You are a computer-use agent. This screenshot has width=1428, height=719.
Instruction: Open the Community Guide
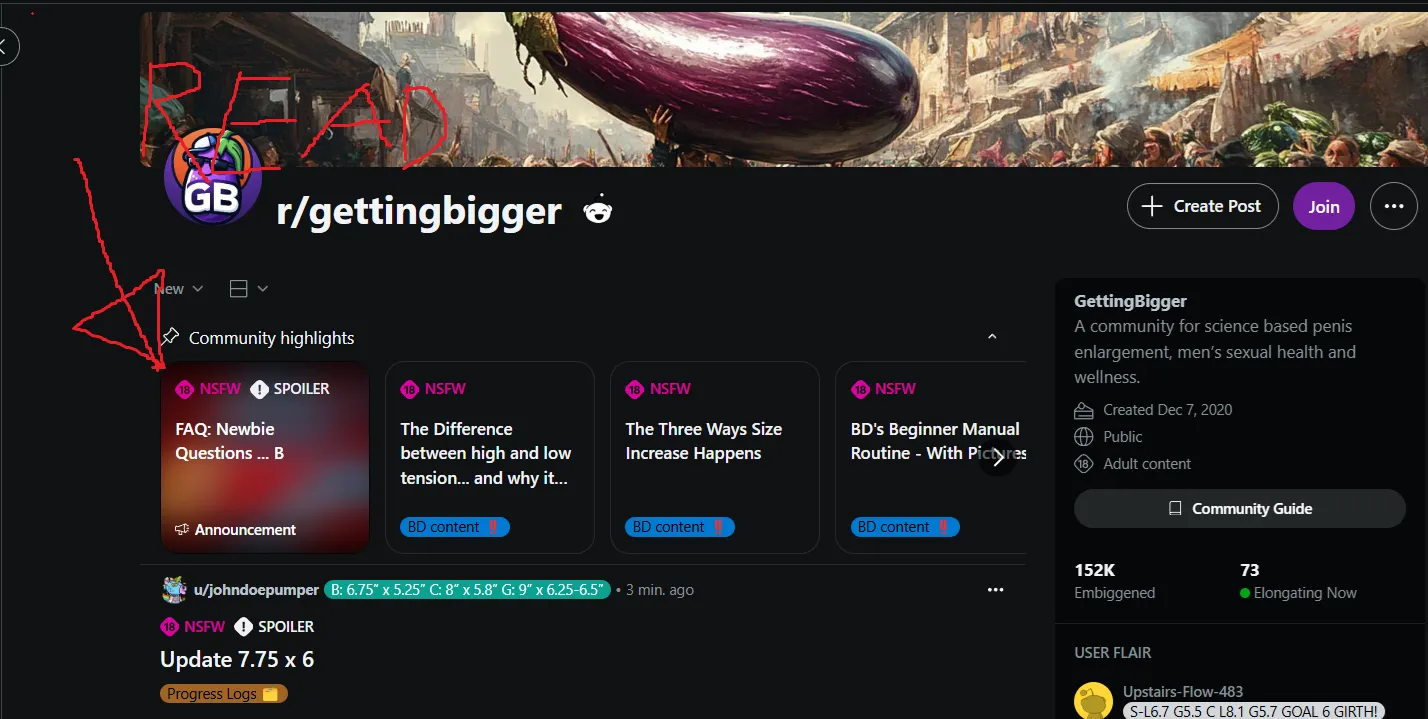click(1240, 508)
